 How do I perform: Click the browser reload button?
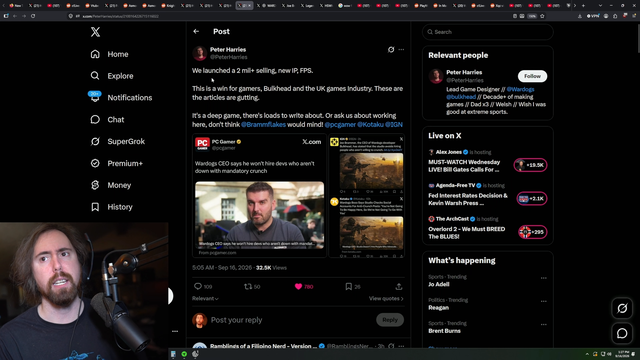tap(33, 16)
